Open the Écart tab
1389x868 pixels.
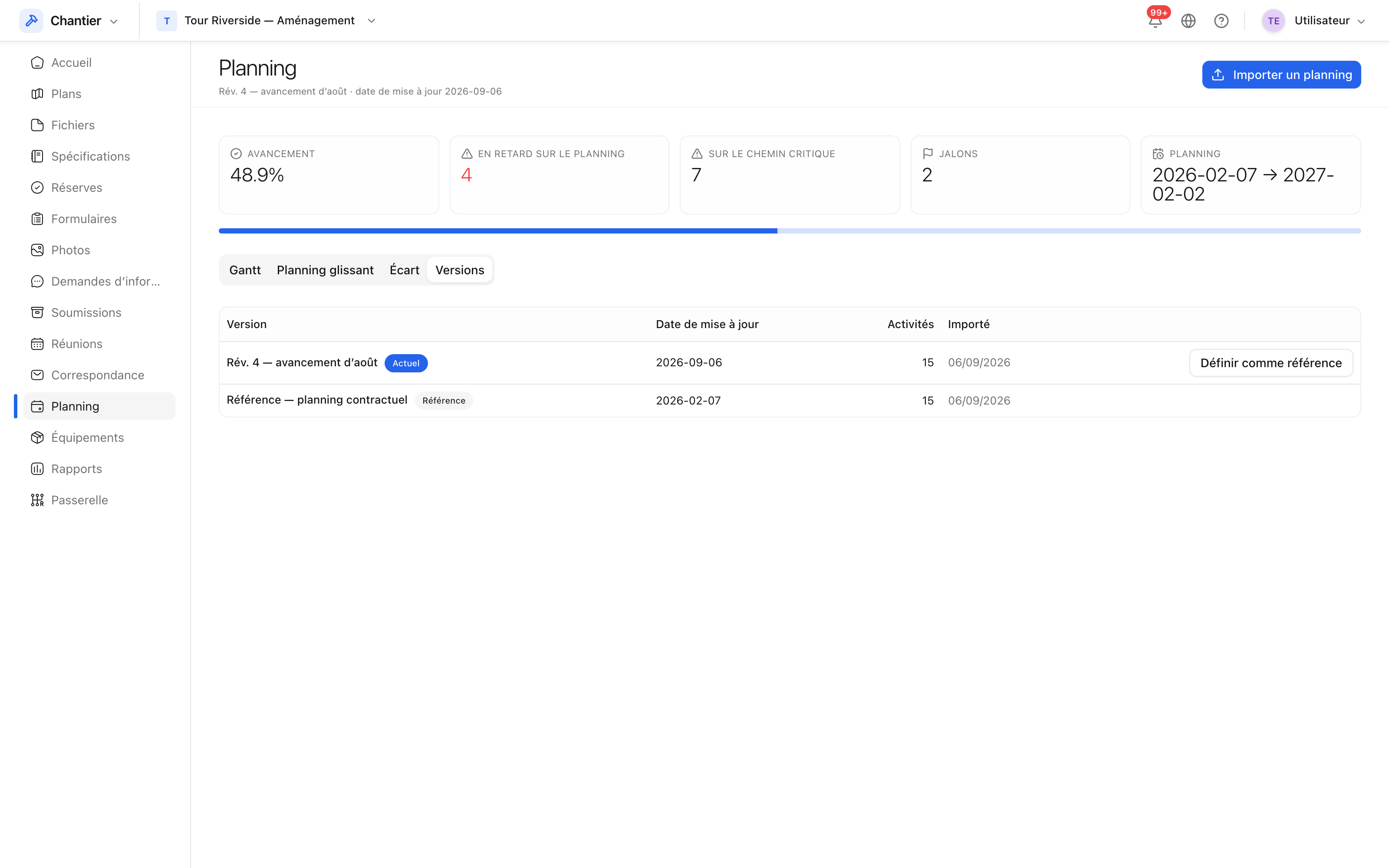pyautogui.click(x=405, y=270)
